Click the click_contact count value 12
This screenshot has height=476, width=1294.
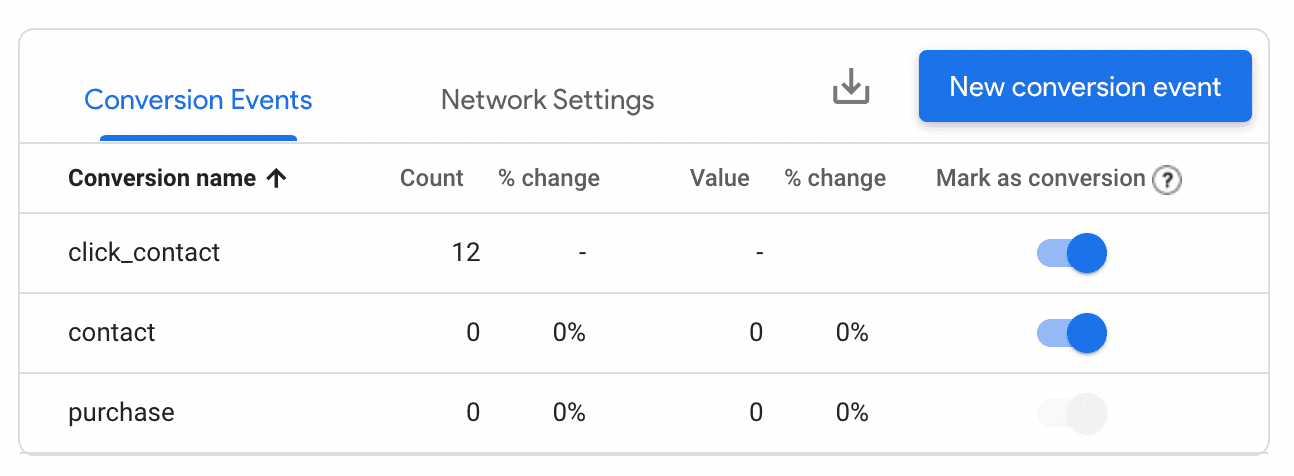[x=466, y=253]
